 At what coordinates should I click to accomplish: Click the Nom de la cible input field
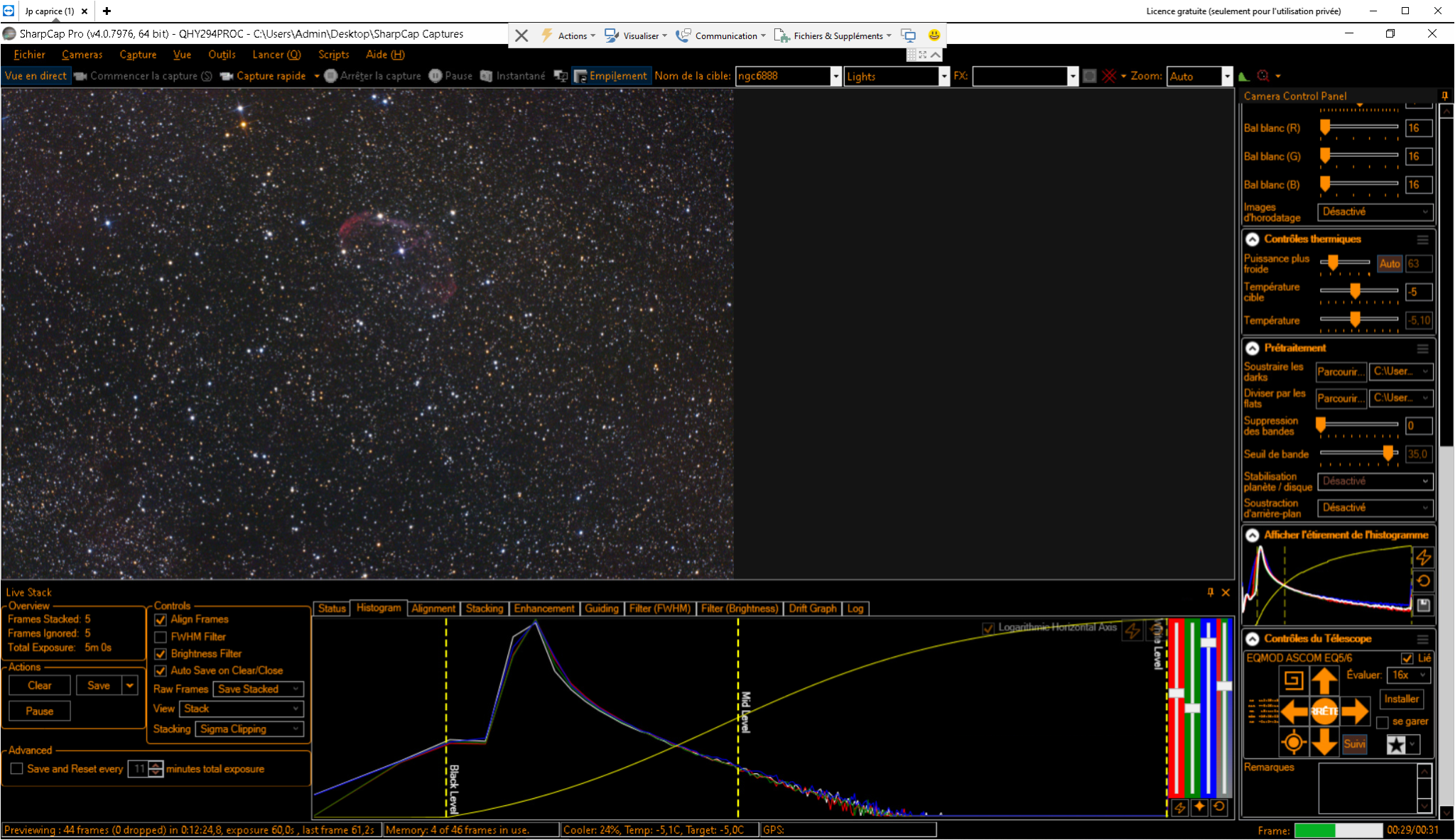(x=783, y=76)
